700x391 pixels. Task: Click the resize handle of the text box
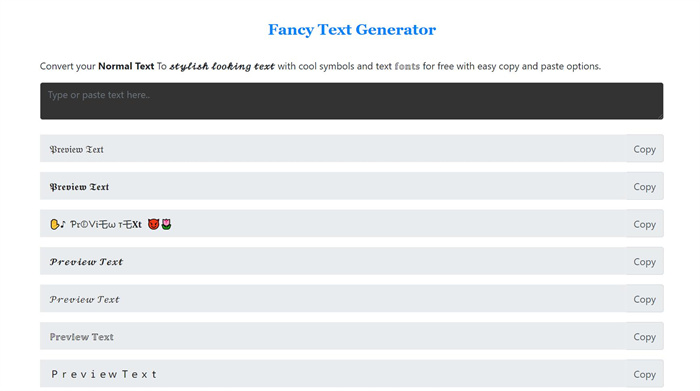(x=660, y=116)
